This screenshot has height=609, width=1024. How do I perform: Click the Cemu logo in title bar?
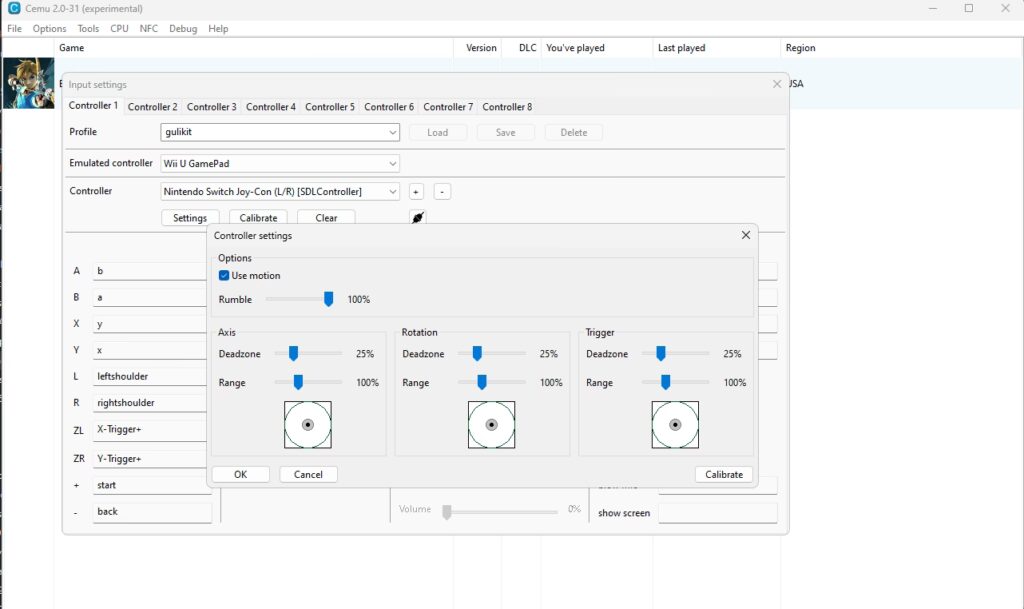(14, 8)
